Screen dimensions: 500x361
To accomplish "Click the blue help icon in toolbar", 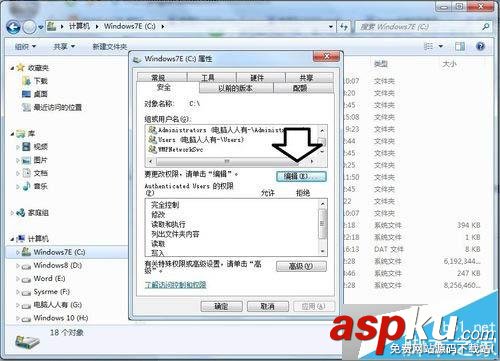I will point(480,46).
